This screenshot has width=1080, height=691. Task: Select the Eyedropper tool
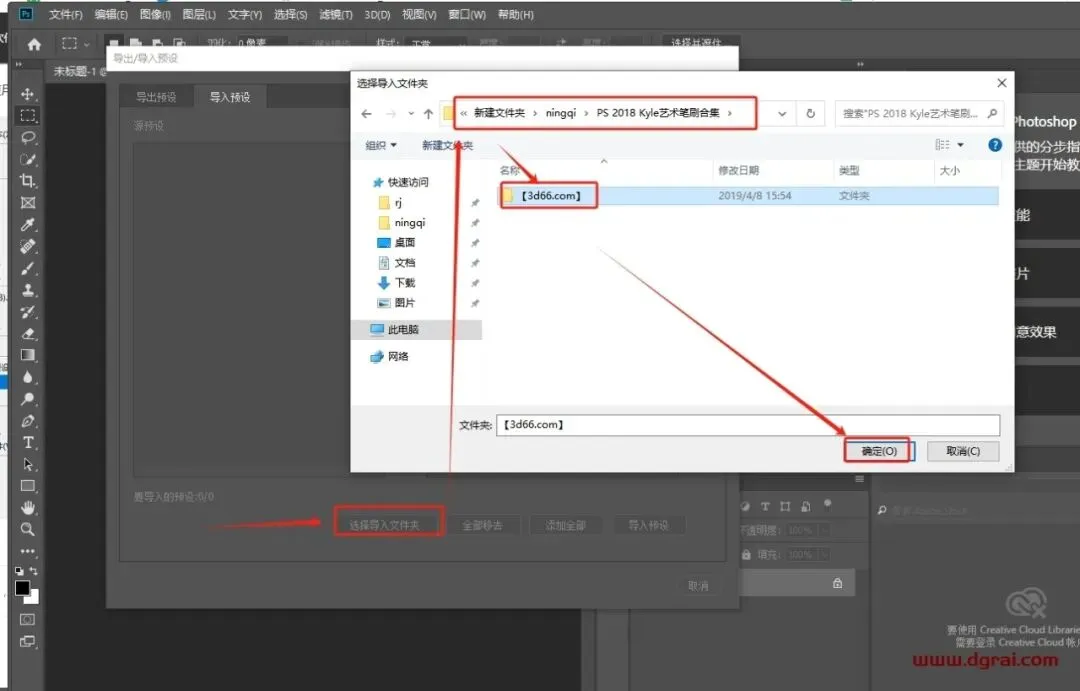(x=28, y=225)
